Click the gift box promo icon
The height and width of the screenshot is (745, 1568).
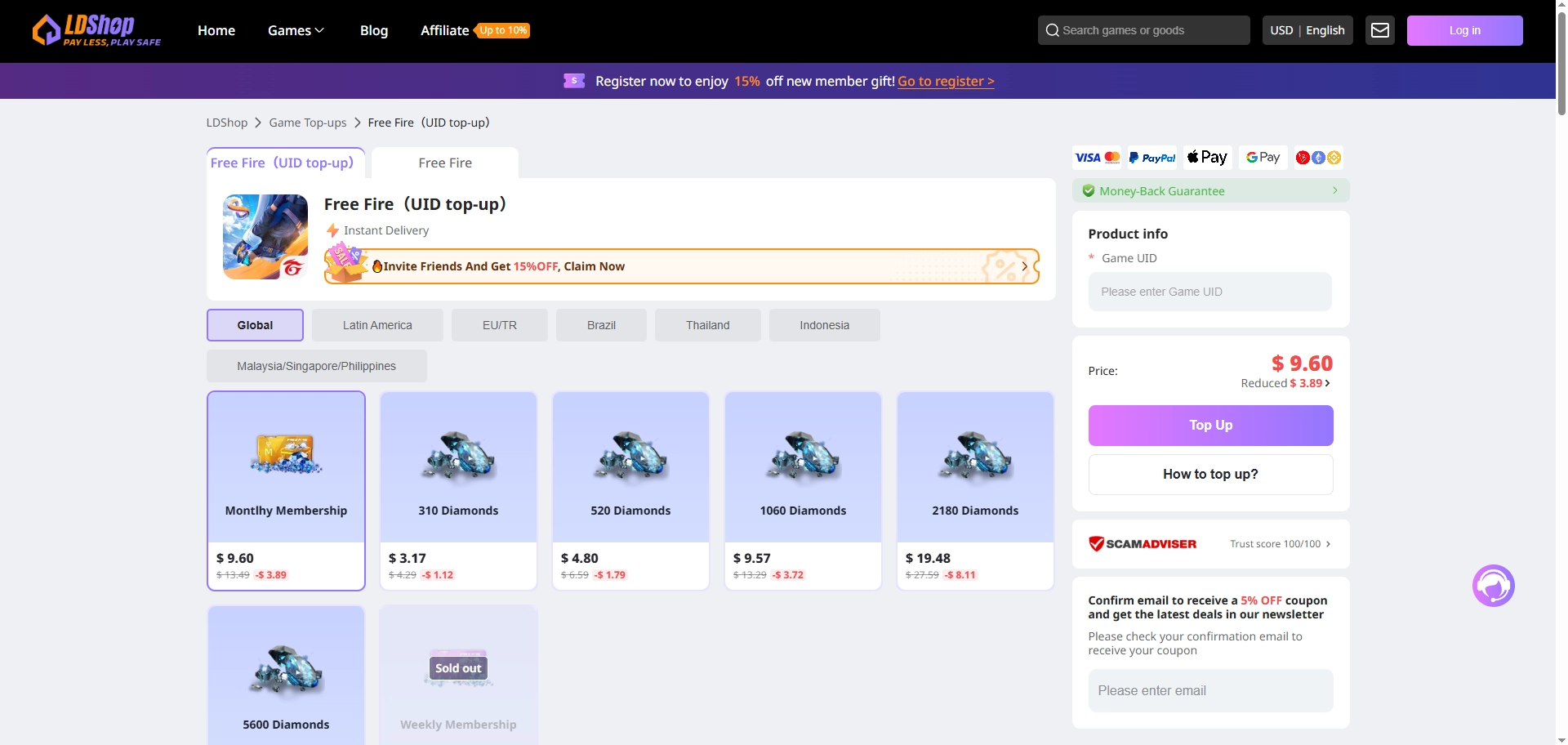345,263
